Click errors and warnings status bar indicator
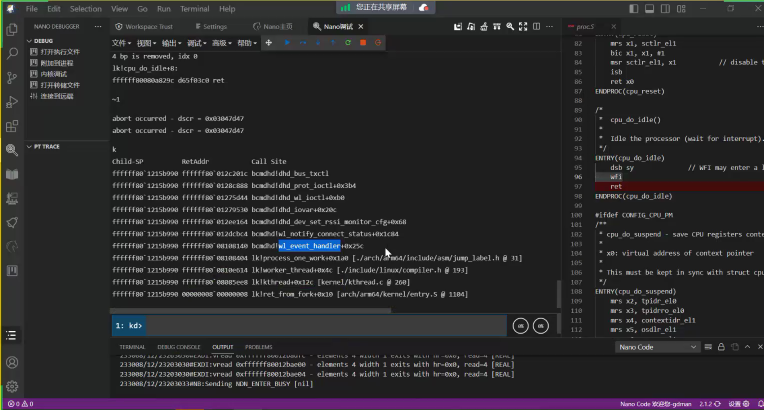 [x=20, y=404]
